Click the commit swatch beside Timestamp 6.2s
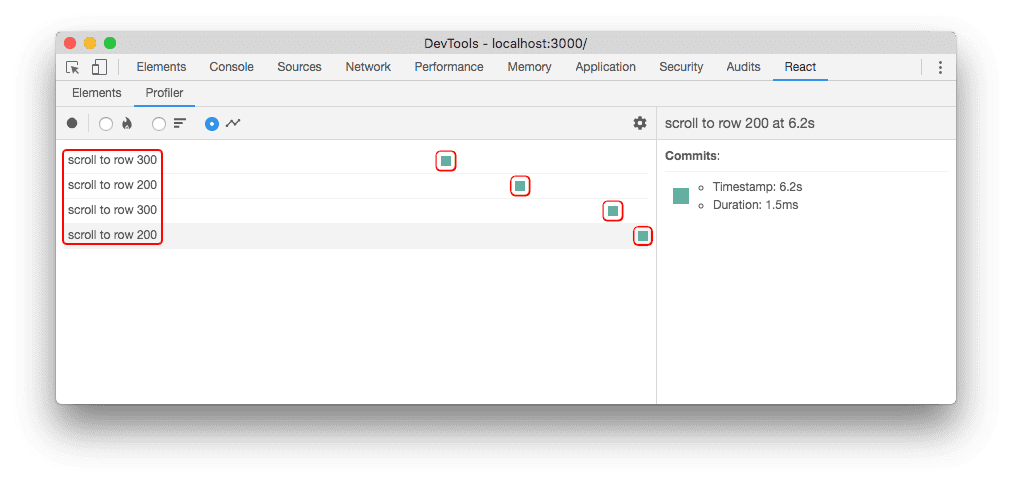Image resolution: width=1012 pixels, height=484 pixels. pyautogui.click(x=681, y=196)
